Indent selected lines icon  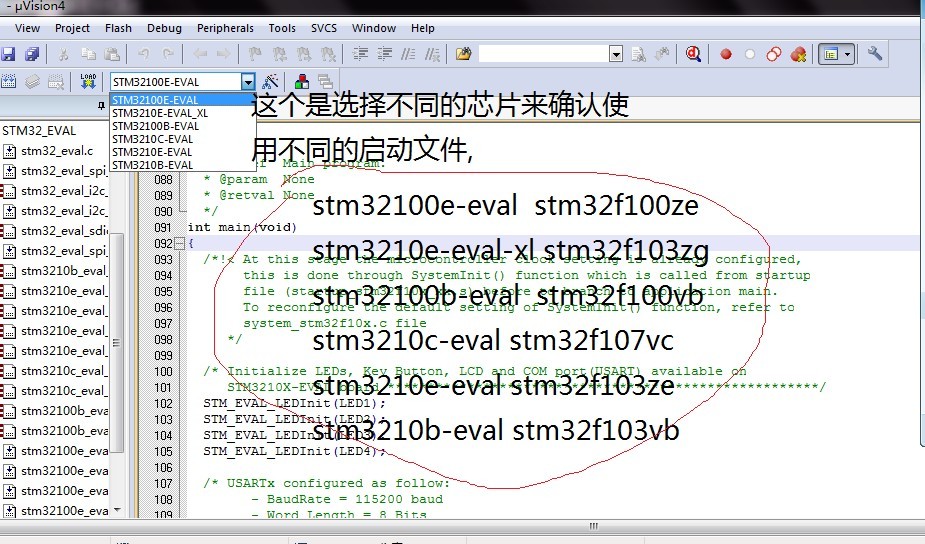coord(360,54)
